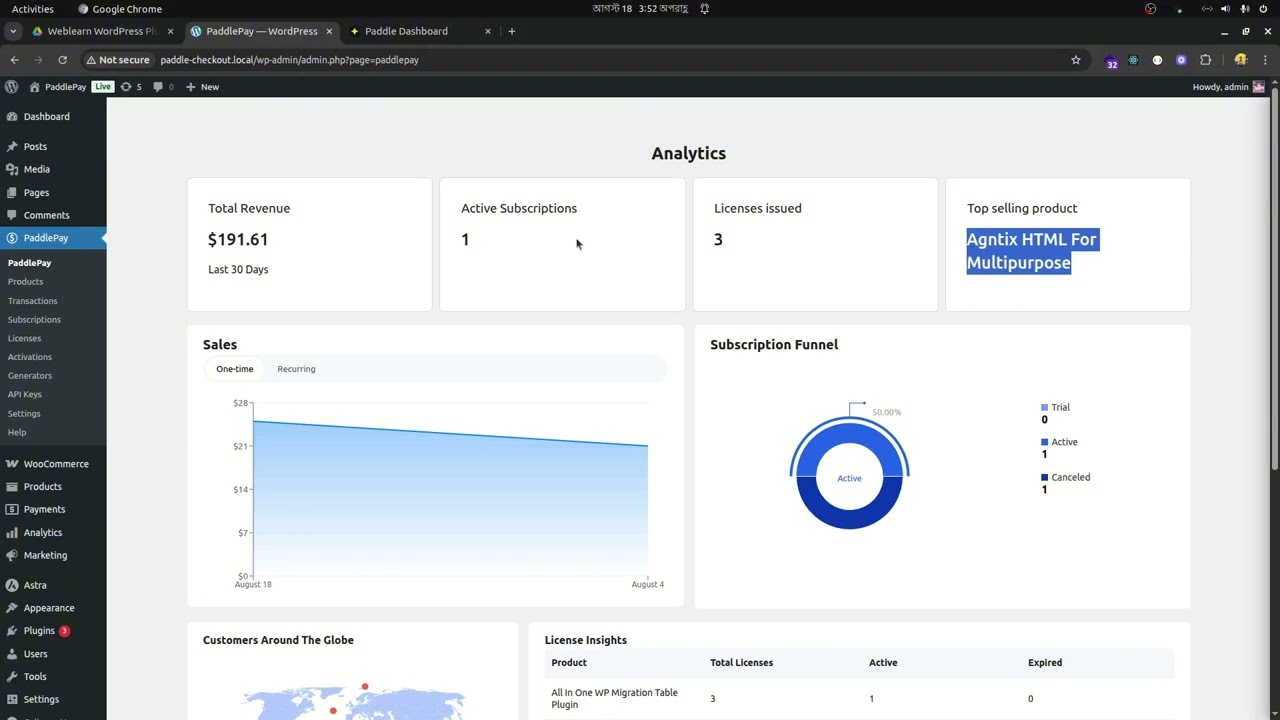Viewport: 1280px width, 720px height.
Task: Click the New plus item in admin bar
Action: (202, 87)
